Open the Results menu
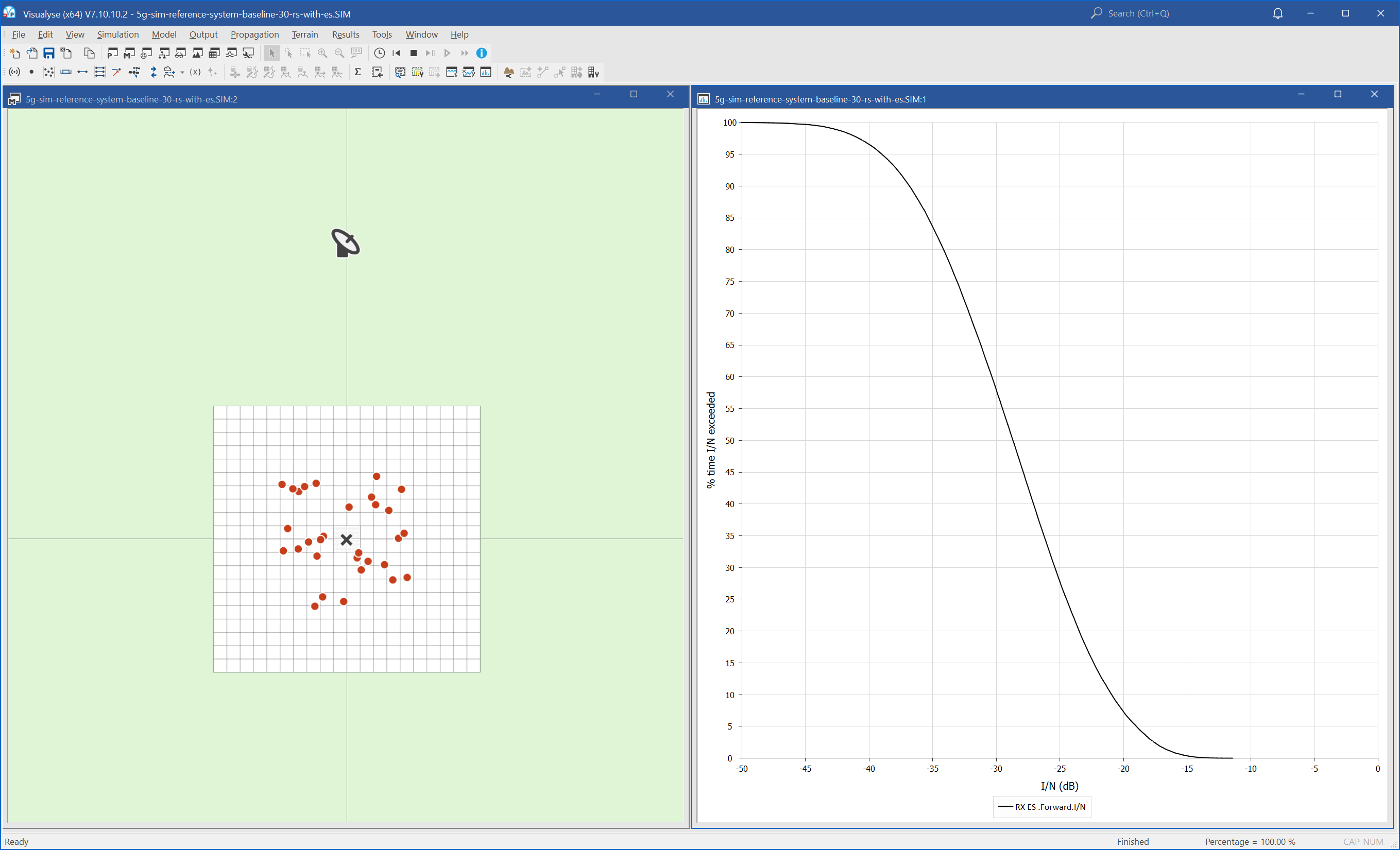The width and height of the screenshot is (1400, 850). pyautogui.click(x=346, y=34)
